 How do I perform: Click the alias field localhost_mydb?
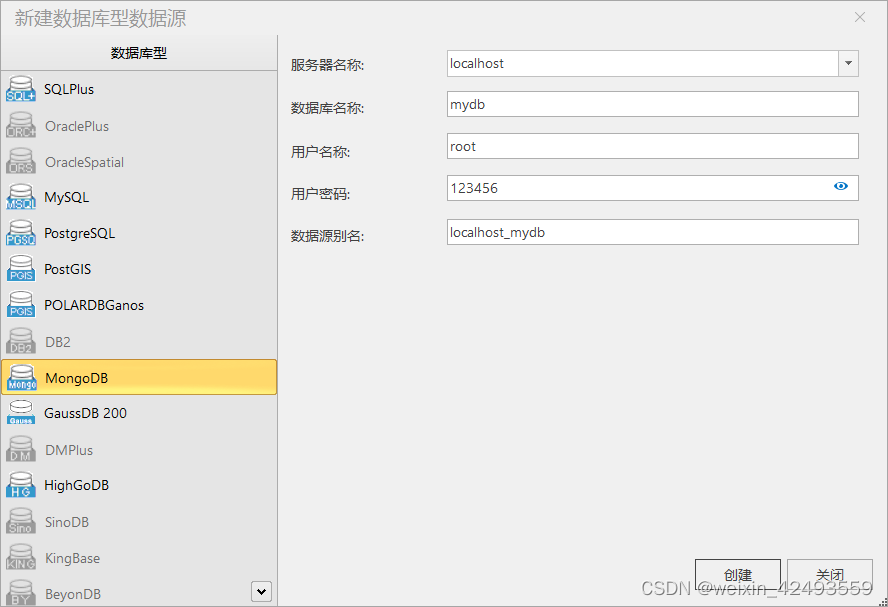(652, 232)
